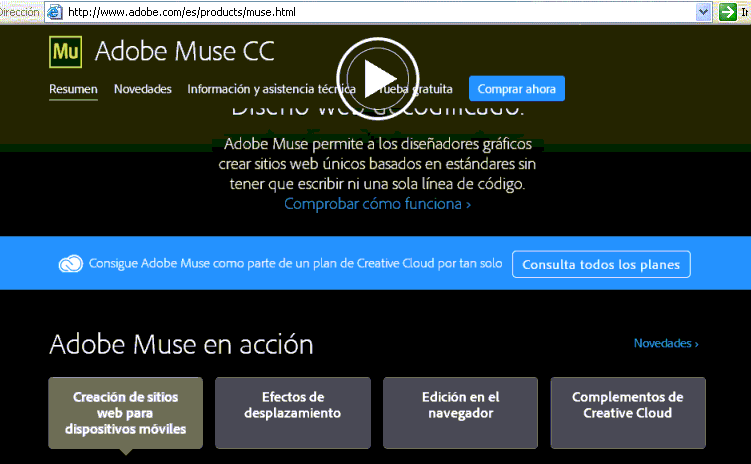Play the video with the circular play button
The width and height of the screenshot is (751, 464).
tap(378, 79)
